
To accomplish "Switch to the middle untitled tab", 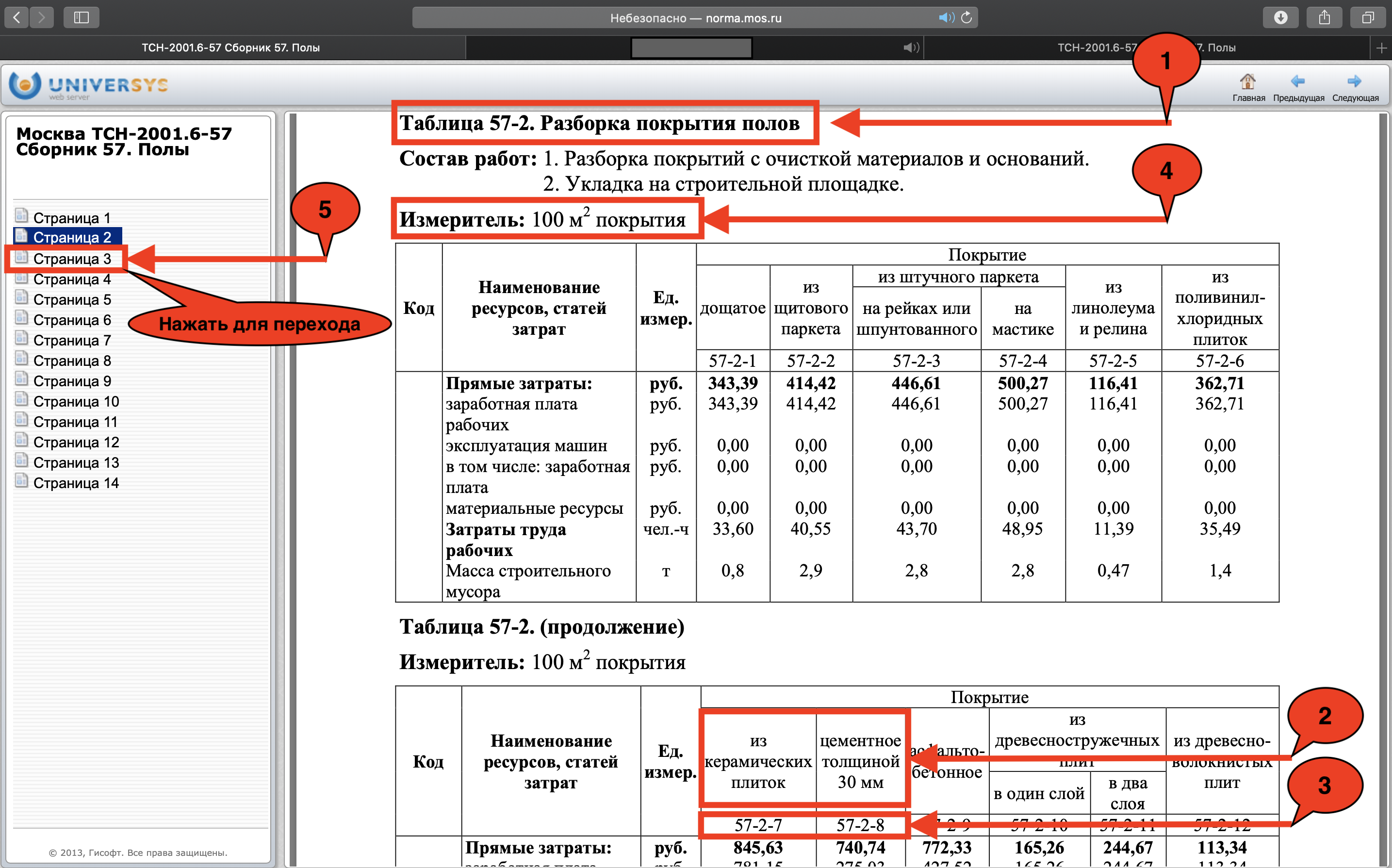I will pyautogui.click(x=695, y=48).
